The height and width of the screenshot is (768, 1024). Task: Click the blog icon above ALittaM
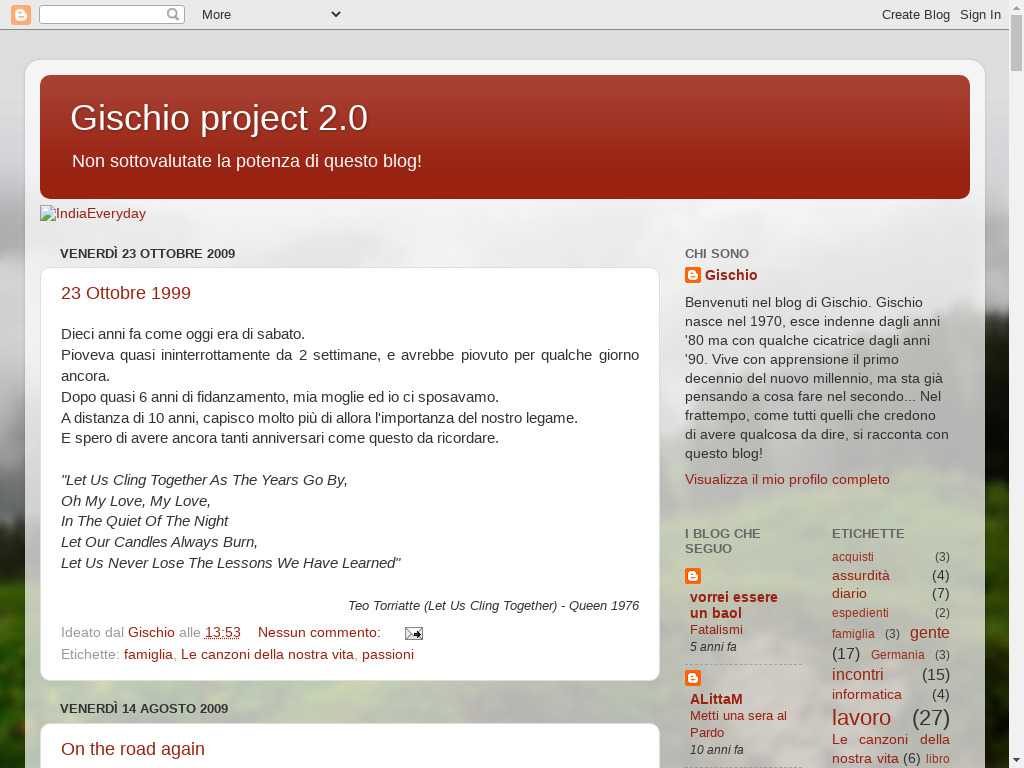(693, 678)
